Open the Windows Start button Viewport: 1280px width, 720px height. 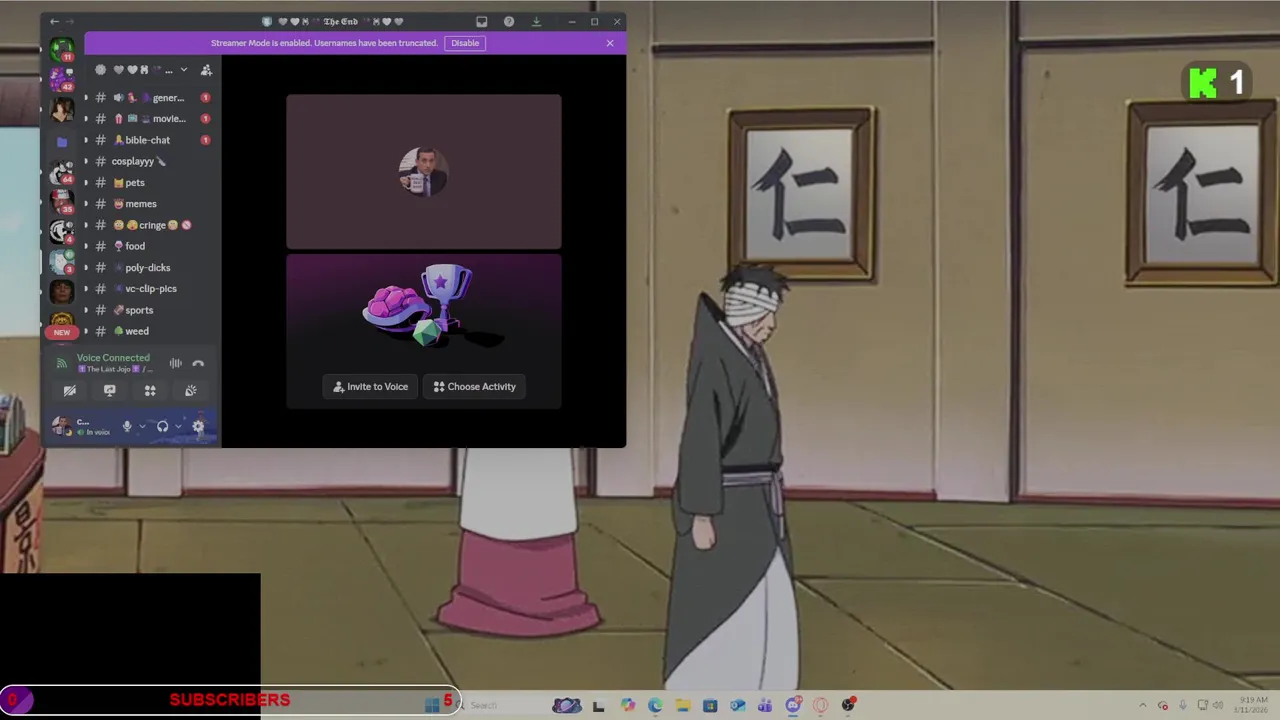pos(432,705)
